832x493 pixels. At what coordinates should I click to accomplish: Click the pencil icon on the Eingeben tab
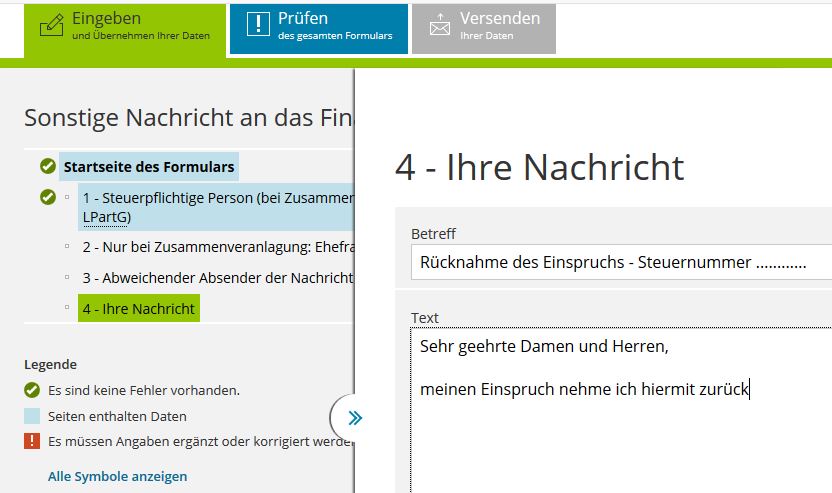tap(51, 26)
